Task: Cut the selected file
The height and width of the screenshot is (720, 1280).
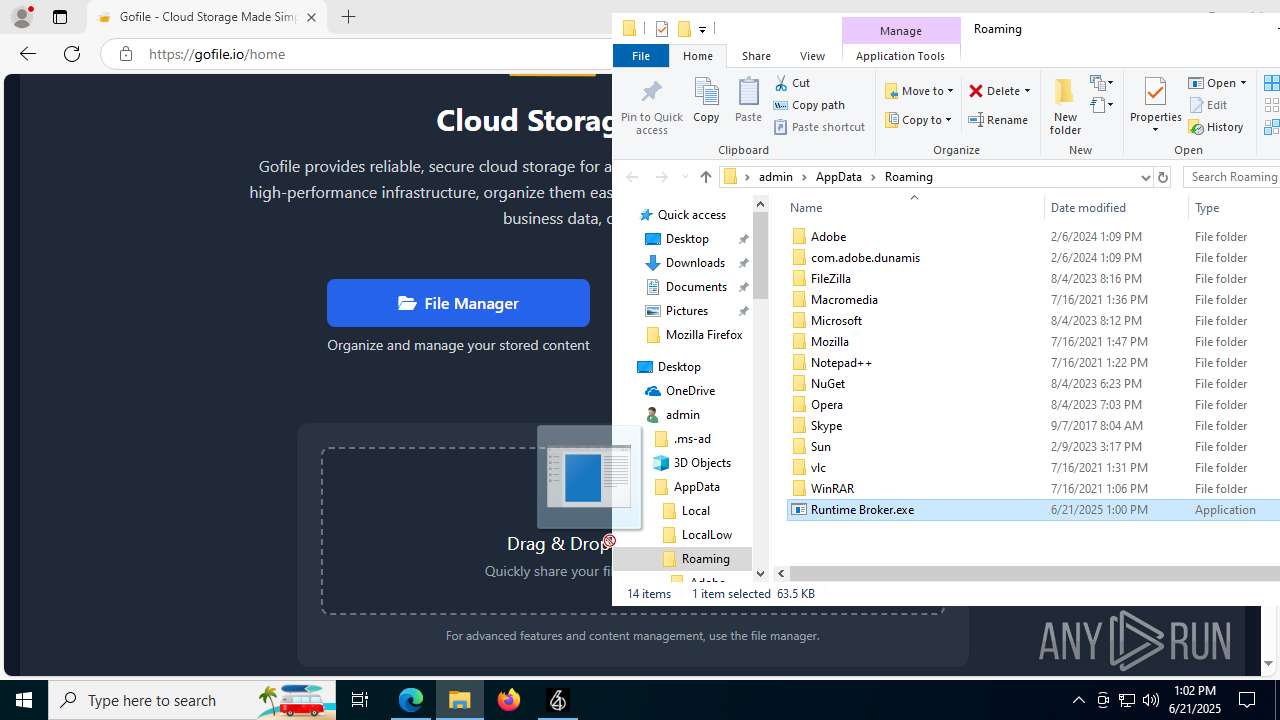Action: [792, 83]
